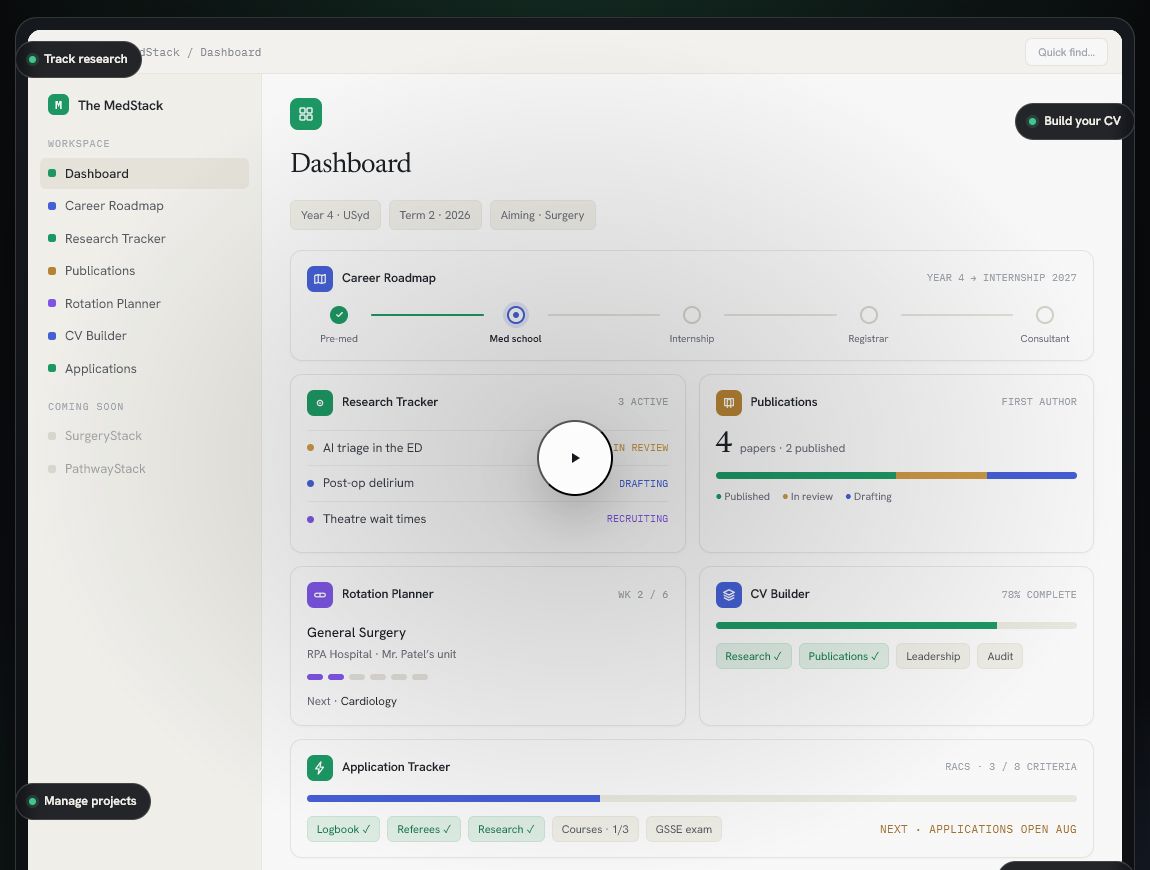This screenshot has height=870, width=1150.
Task: Open Applications in the sidebar
Action: (144, 368)
